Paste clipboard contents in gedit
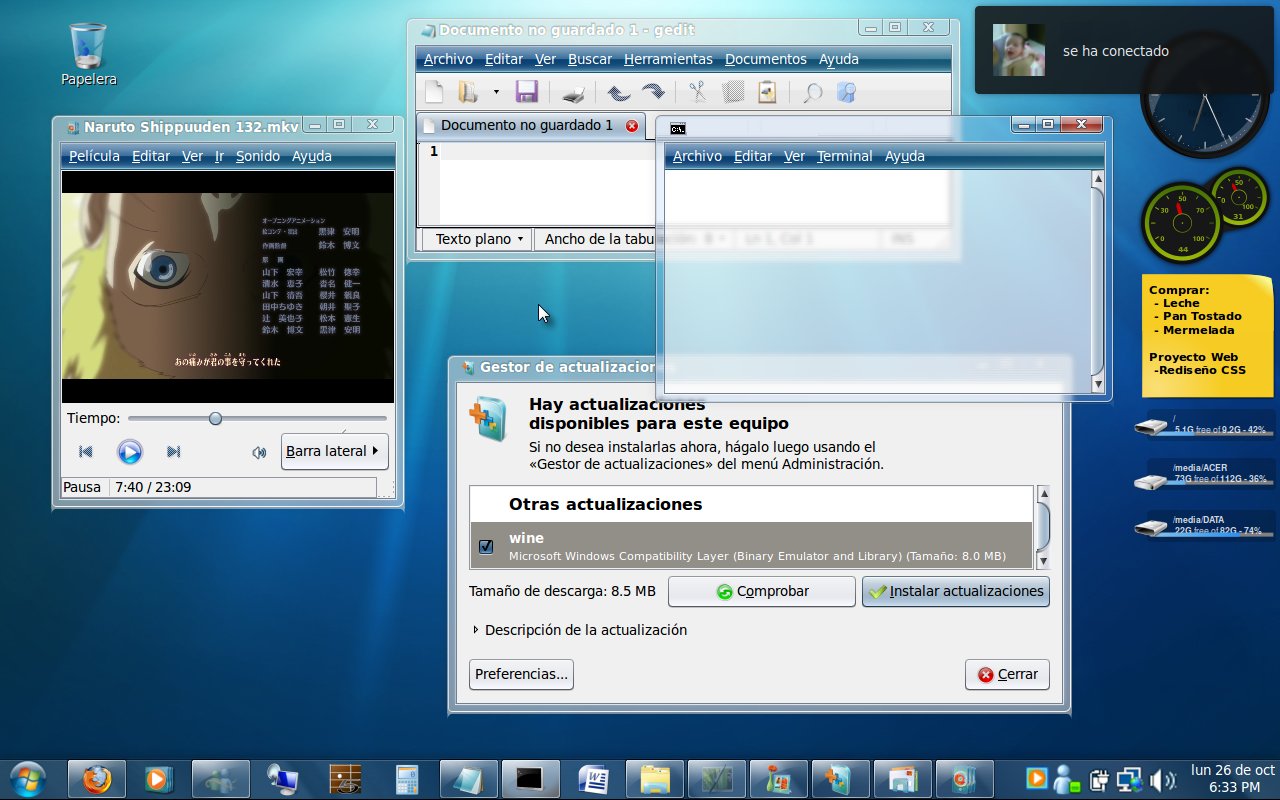 click(767, 93)
